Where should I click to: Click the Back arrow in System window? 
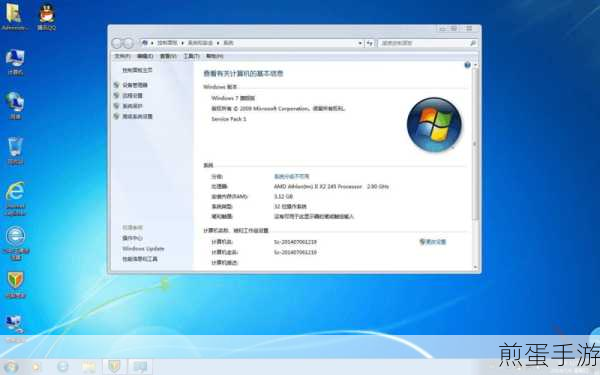pyautogui.click(x=117, y=43)
